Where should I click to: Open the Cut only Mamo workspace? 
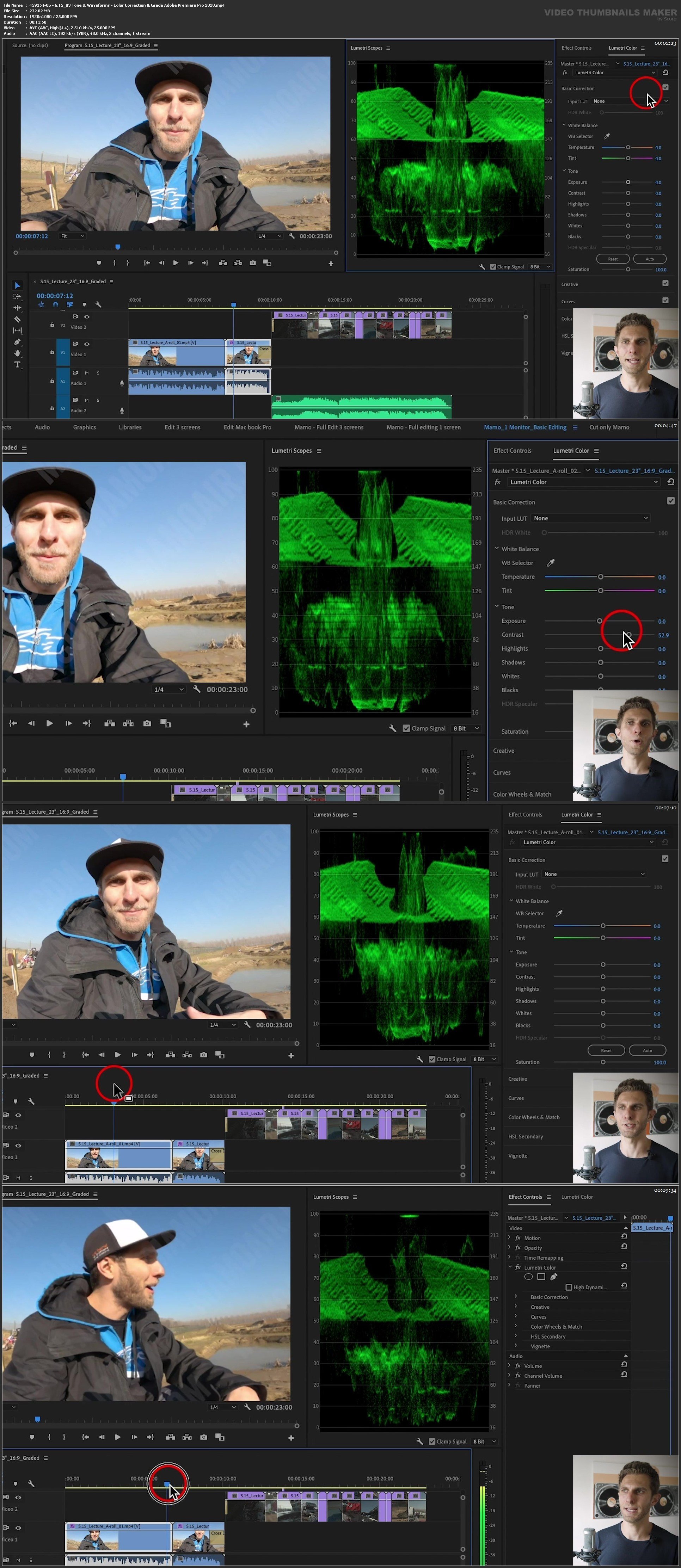(x=609, y=427)
